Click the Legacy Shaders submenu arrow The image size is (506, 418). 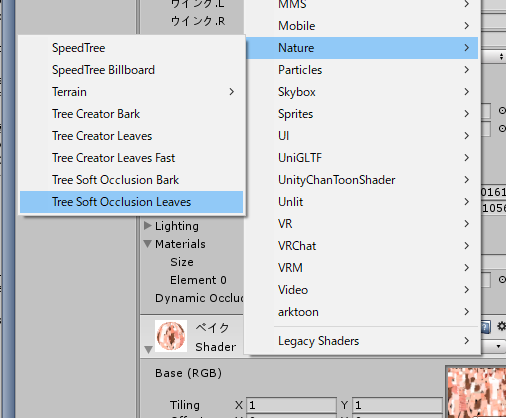[467, 341]
